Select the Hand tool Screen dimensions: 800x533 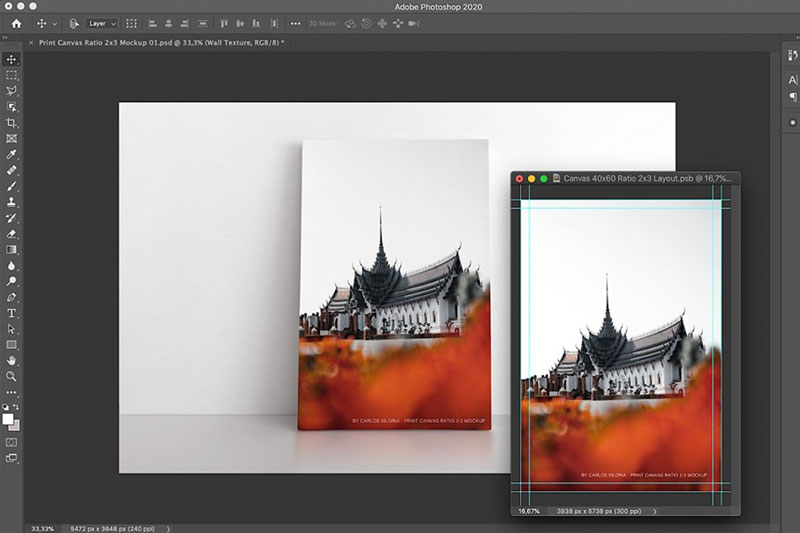(11, 361)
